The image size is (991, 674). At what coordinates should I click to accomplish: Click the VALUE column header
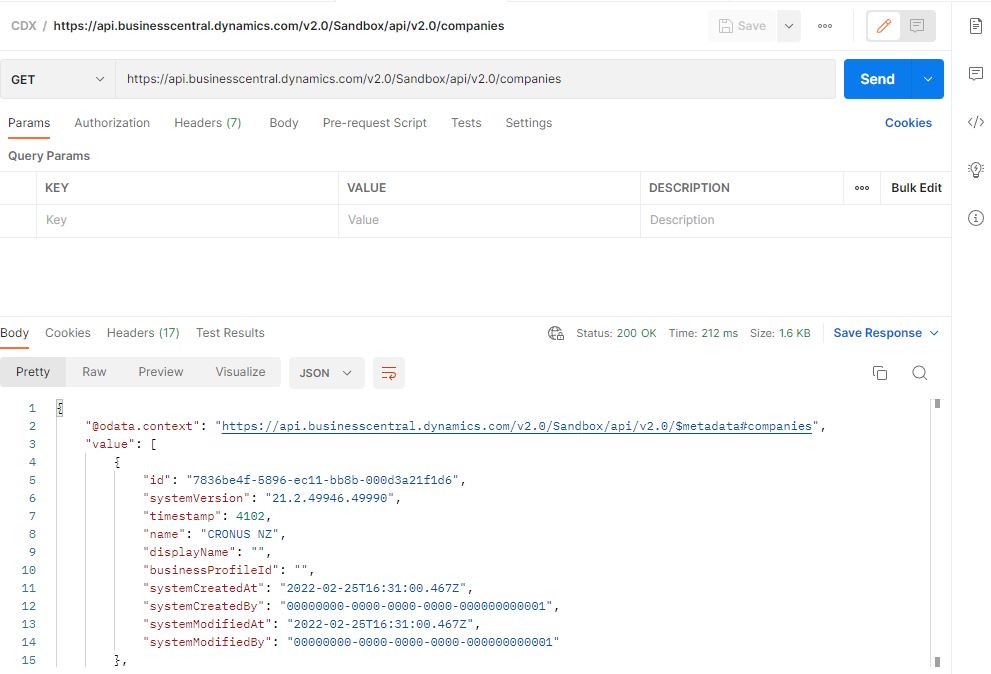pyautogui.click(x=367, y=188)
